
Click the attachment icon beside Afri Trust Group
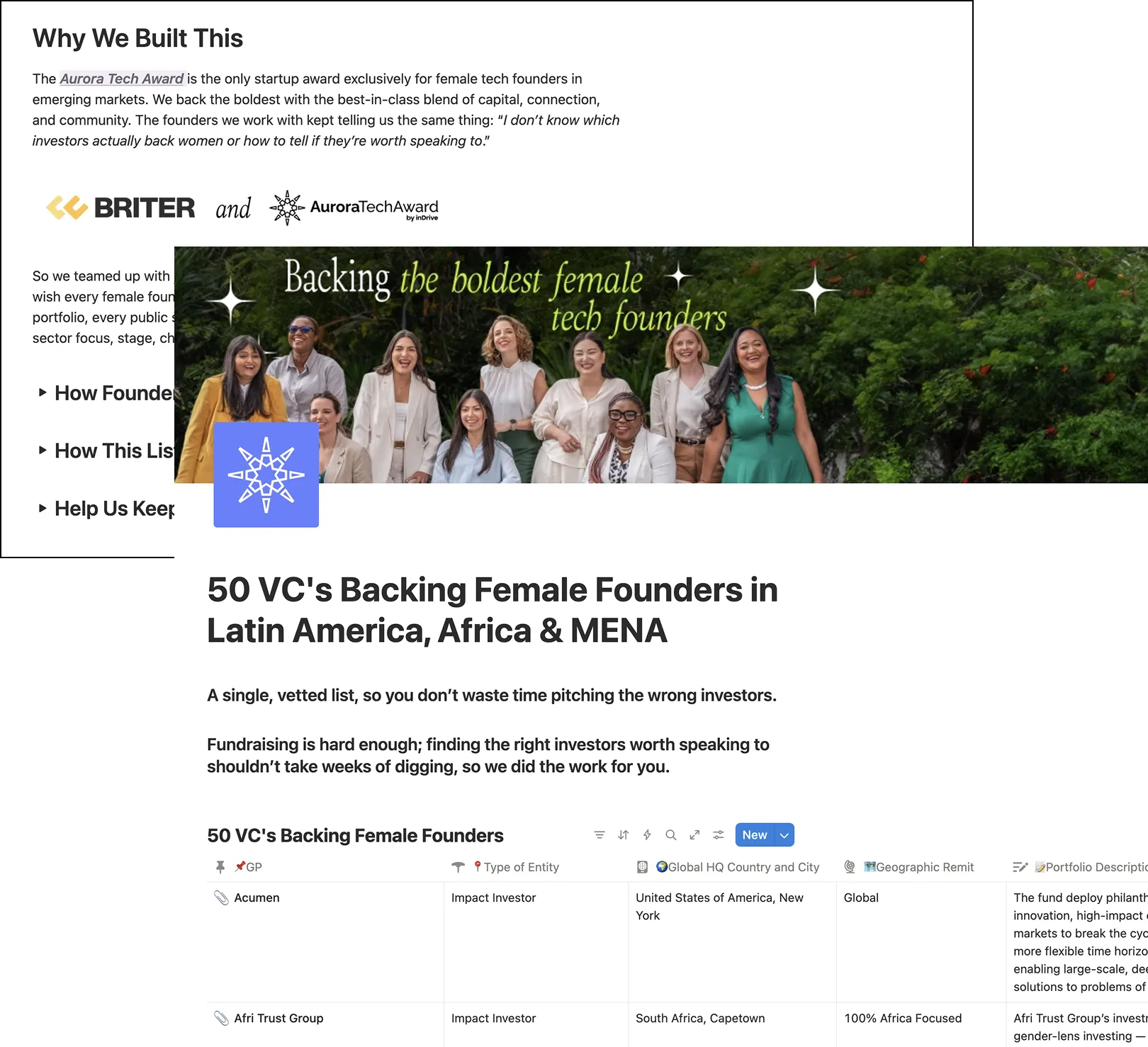pos(221,1018)
